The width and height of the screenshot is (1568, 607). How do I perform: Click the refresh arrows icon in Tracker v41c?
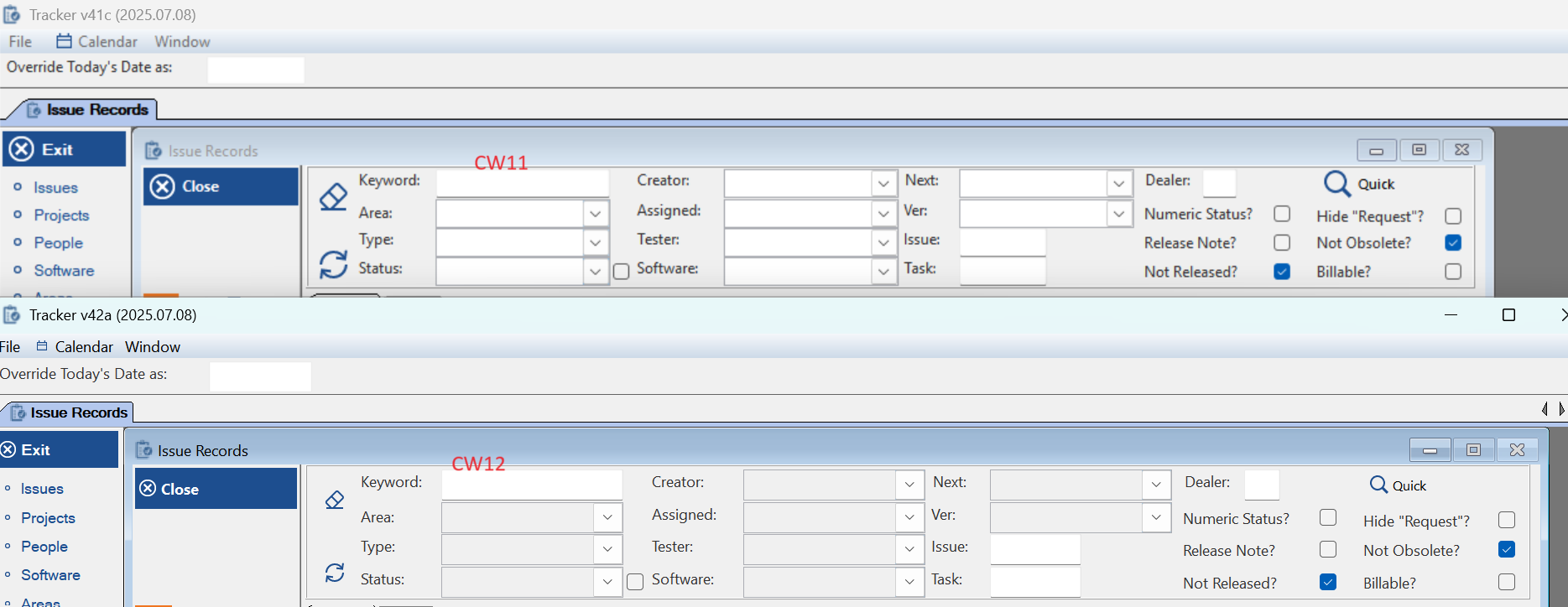[x=333, y=264]
